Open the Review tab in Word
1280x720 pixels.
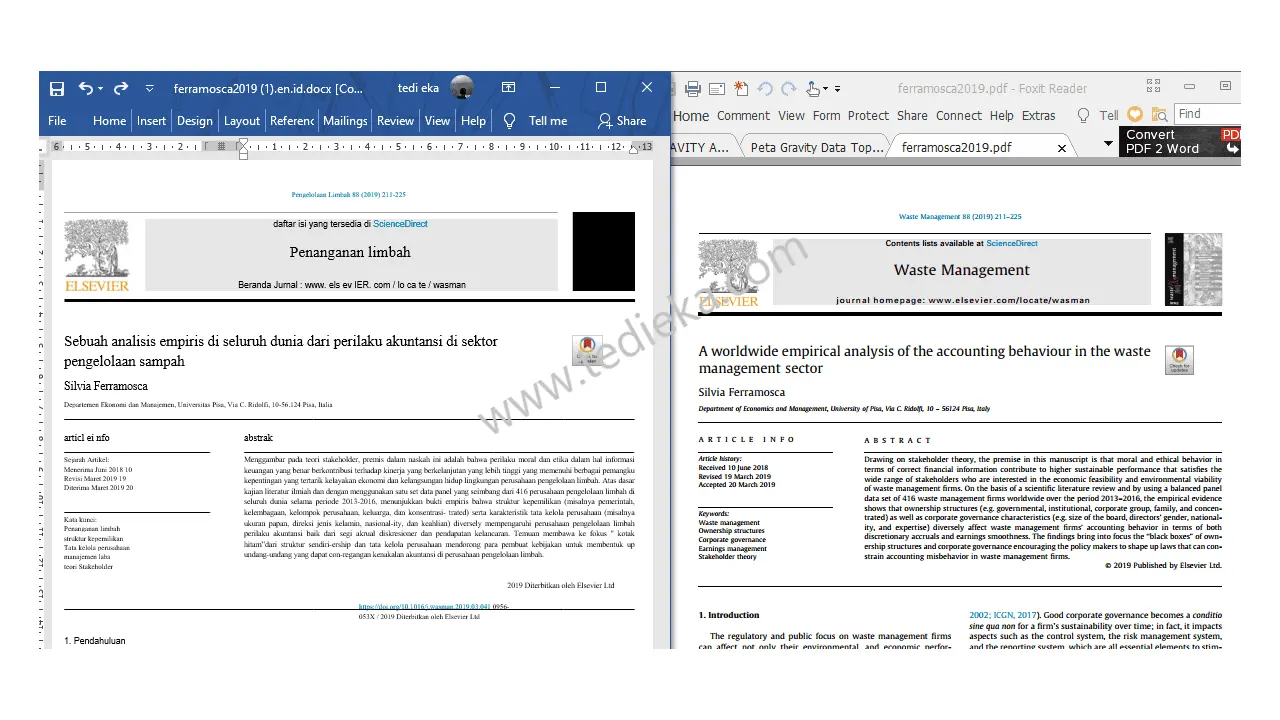click(395, 121)
